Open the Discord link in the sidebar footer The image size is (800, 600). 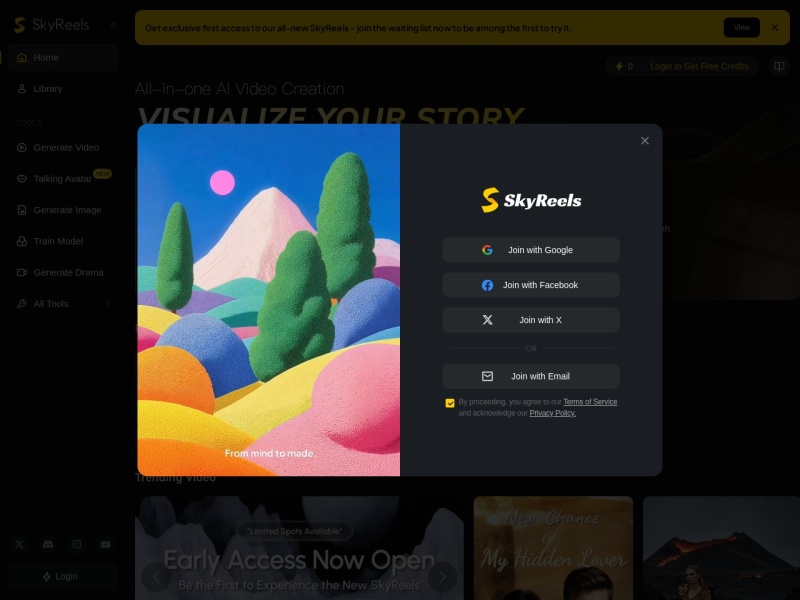48,544
